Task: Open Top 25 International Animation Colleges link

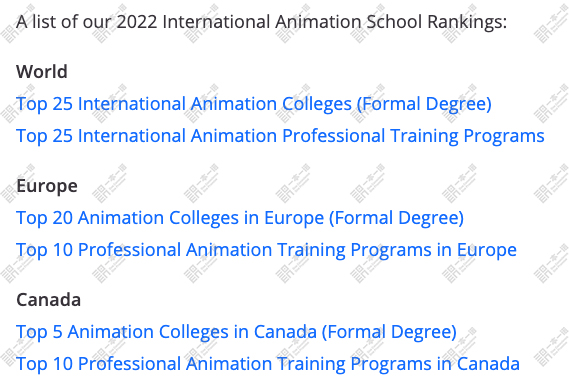Action: 254,104
